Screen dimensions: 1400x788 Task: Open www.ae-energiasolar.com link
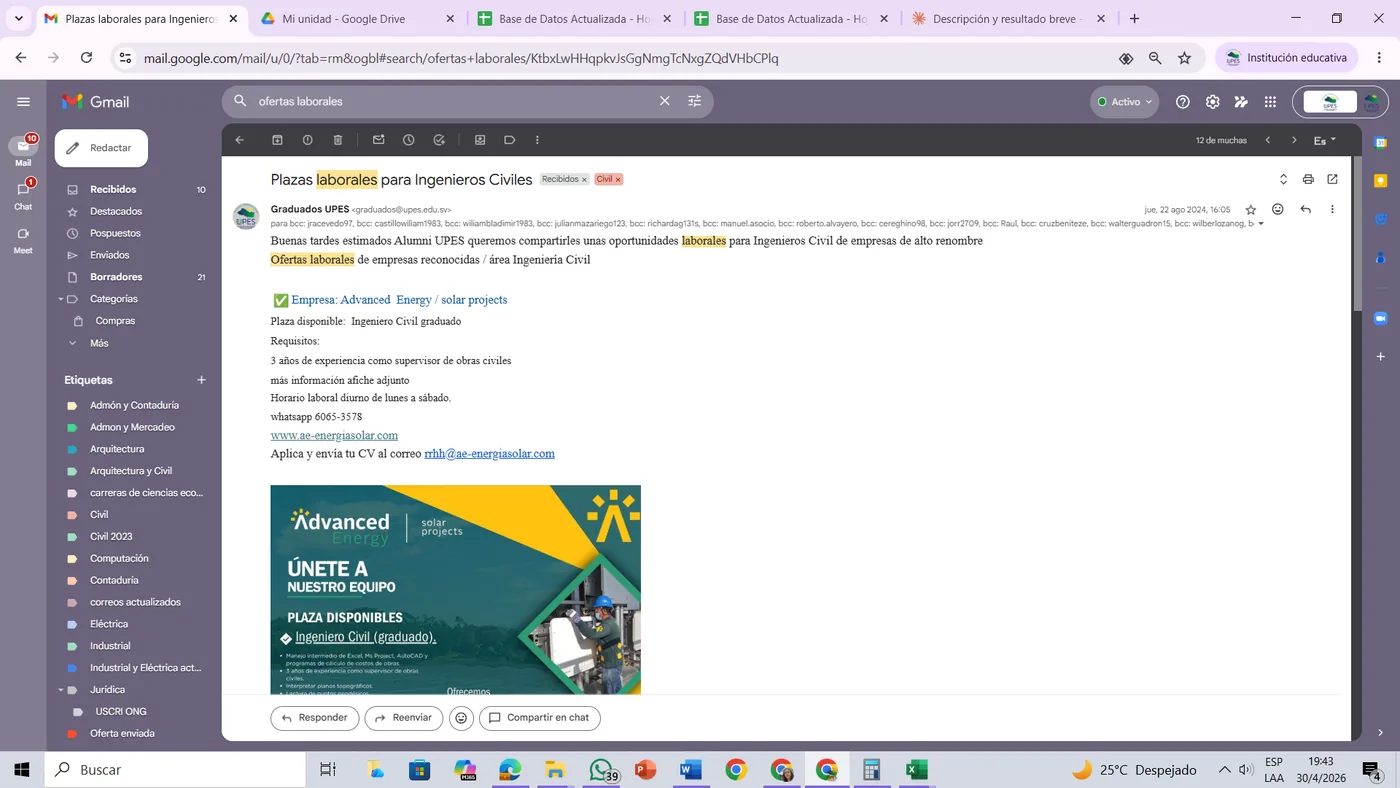coord(334,435)
